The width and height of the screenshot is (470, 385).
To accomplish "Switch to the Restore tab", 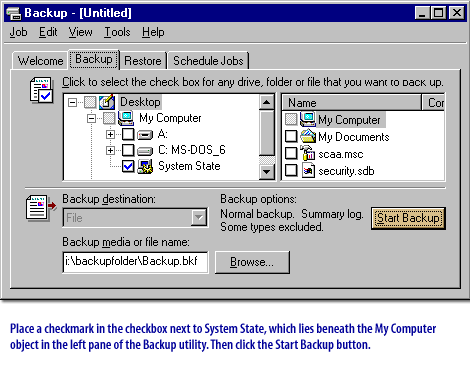I will point(143,61).
